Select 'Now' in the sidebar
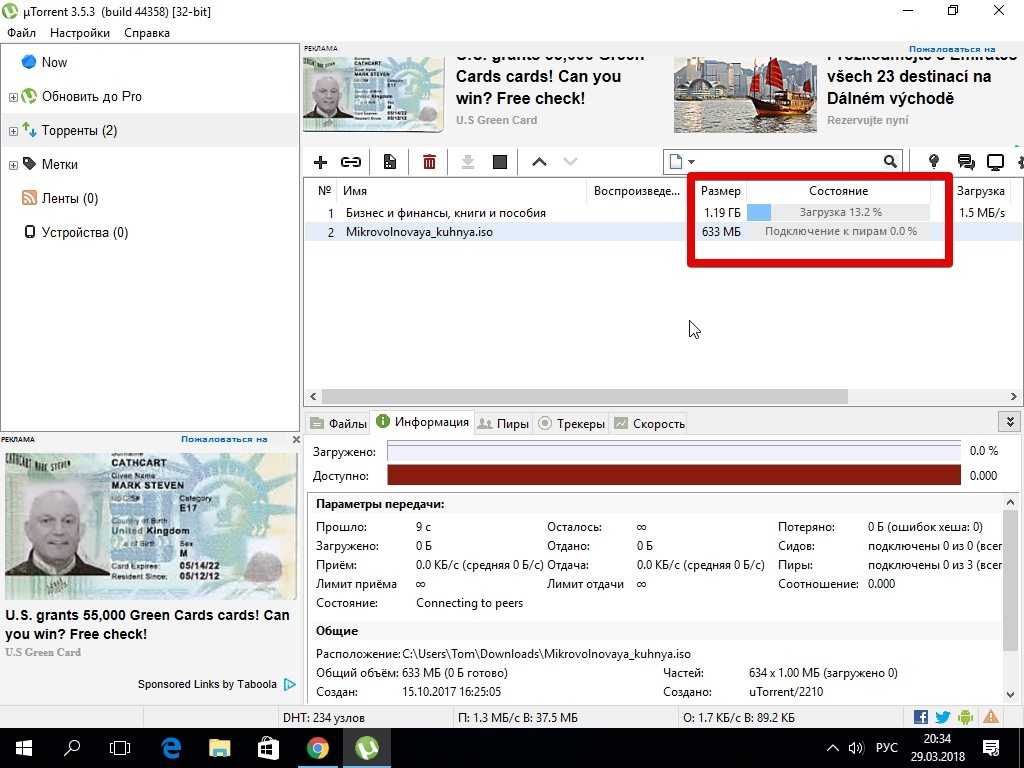This screenshot has width=1024, height=768. point(54,62)
